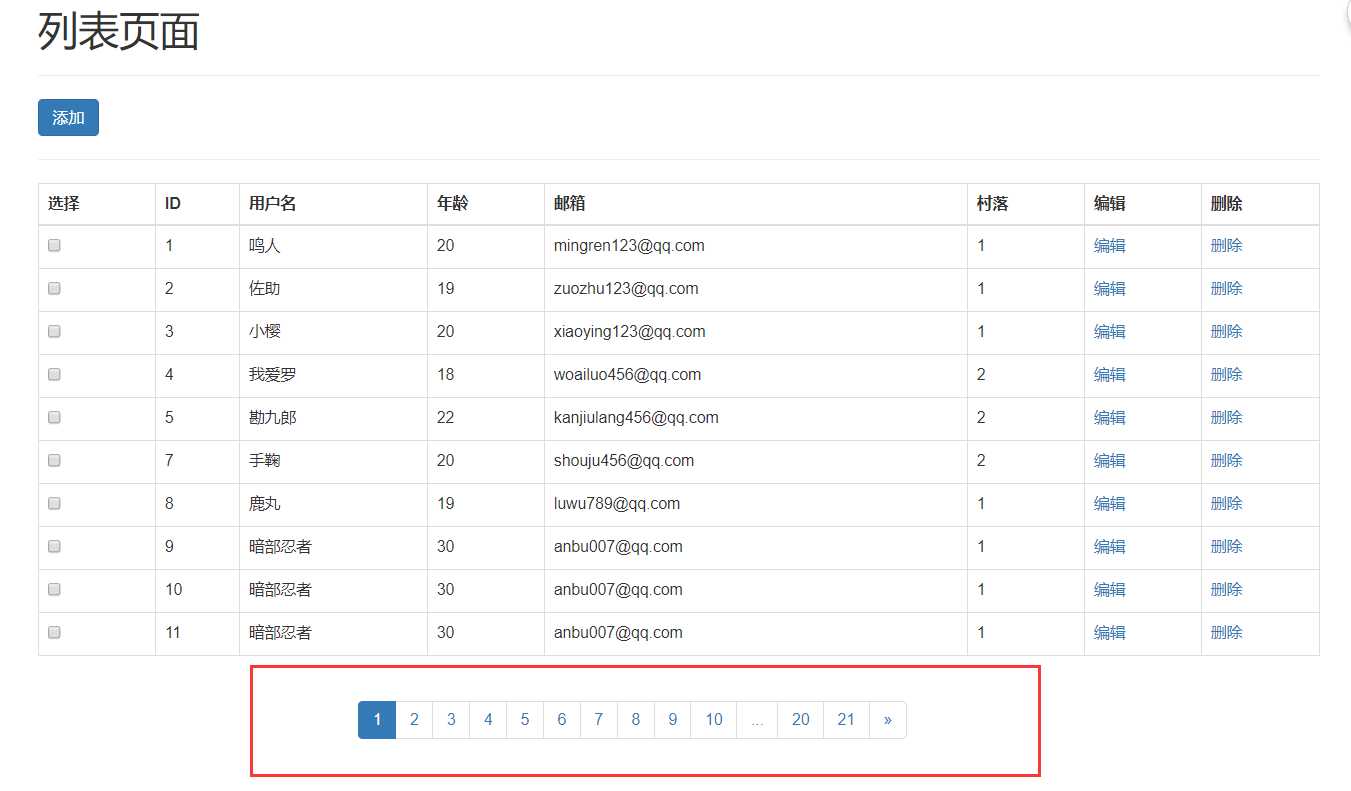This screenshot has width=1351, height=791.
Task: Click email xiaoying123@qq.com
Action: point(630,332)
